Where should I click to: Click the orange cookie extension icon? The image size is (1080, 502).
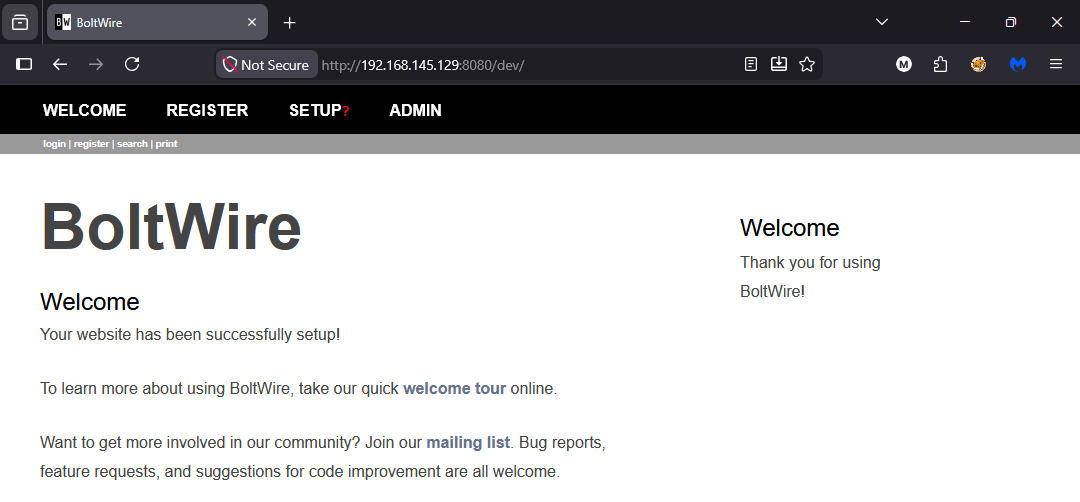coord(978,64)
